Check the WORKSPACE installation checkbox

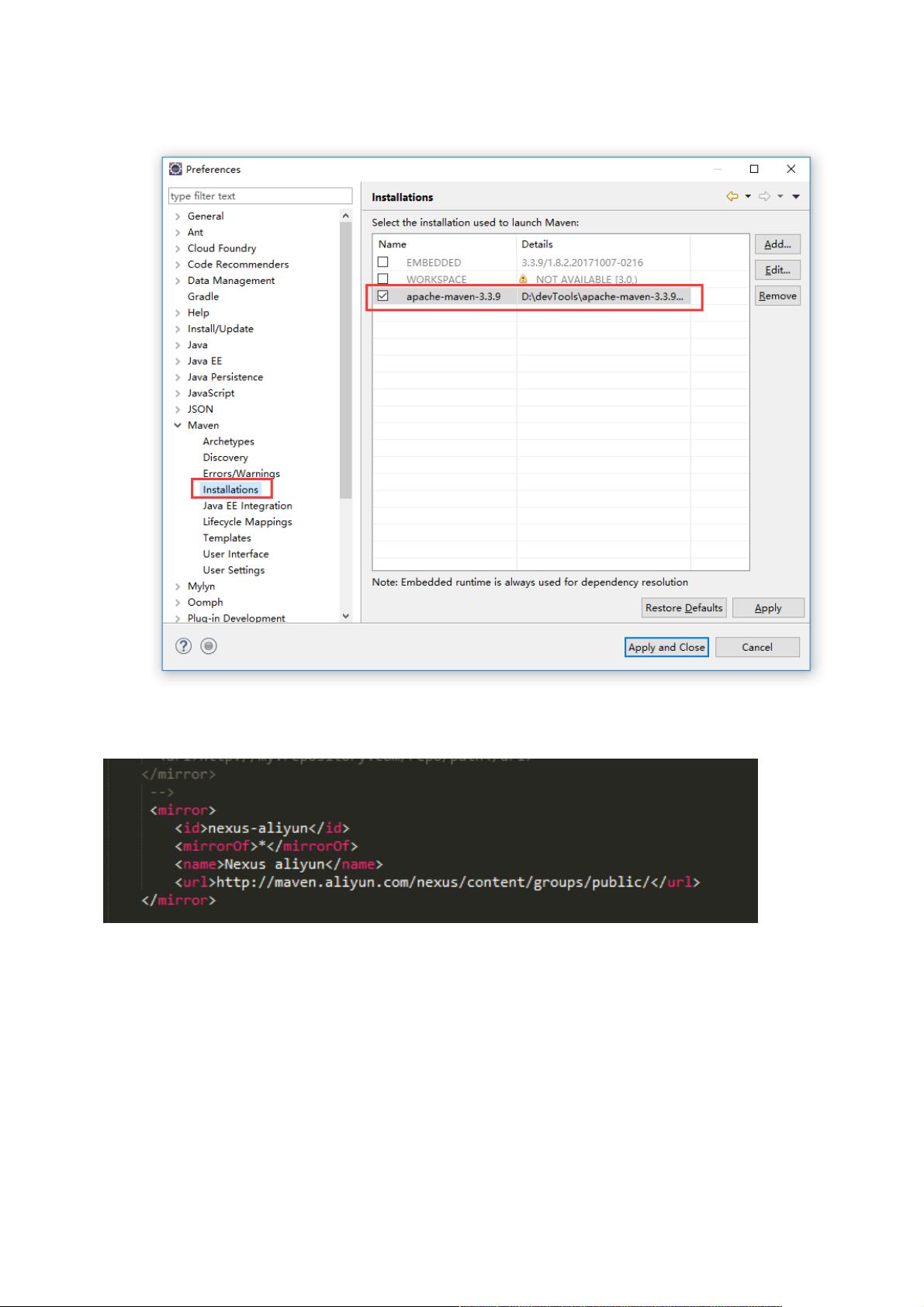point(382,278)
